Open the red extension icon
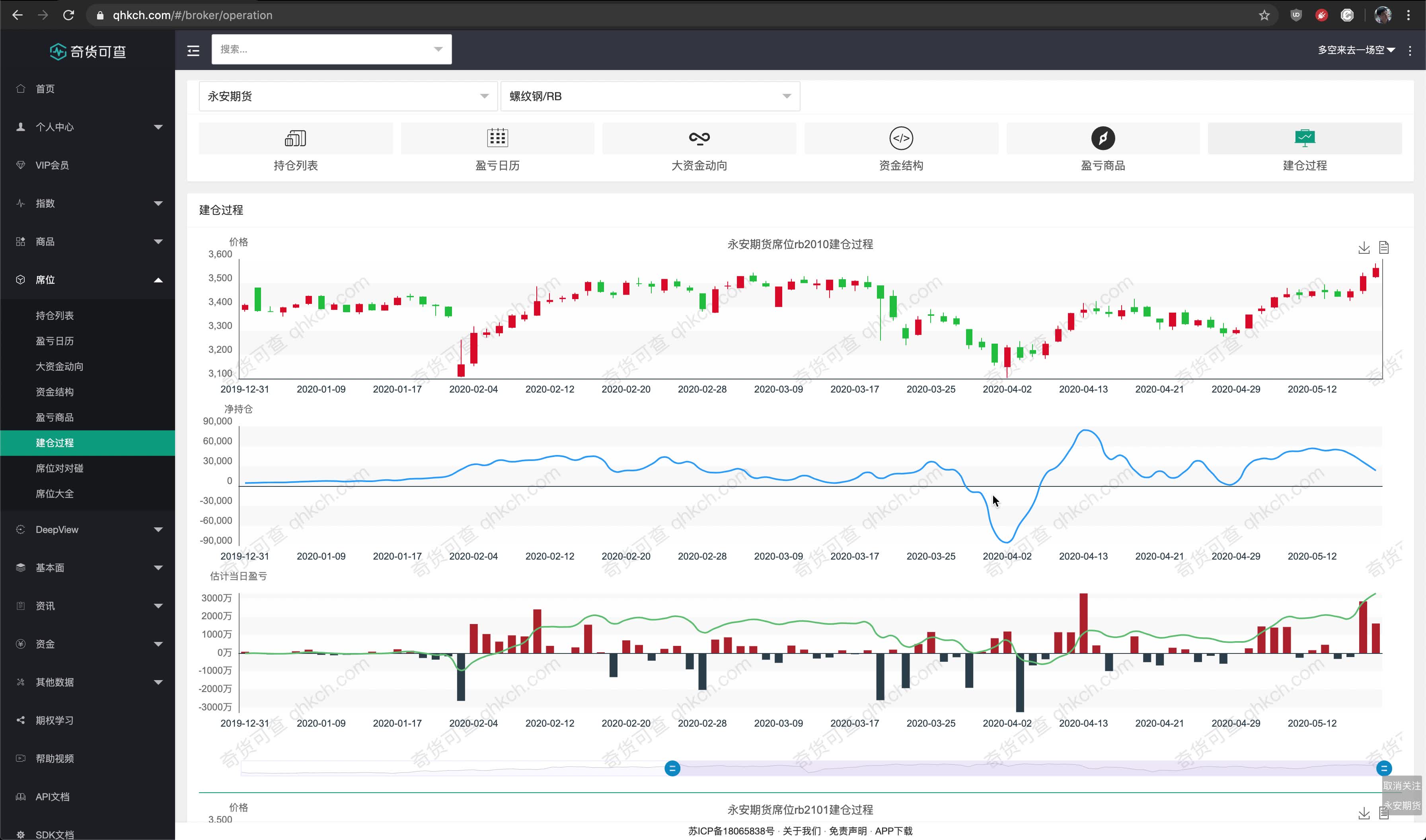The height and width of the screenshot is (840, 1426). (x=1321, y=15)
